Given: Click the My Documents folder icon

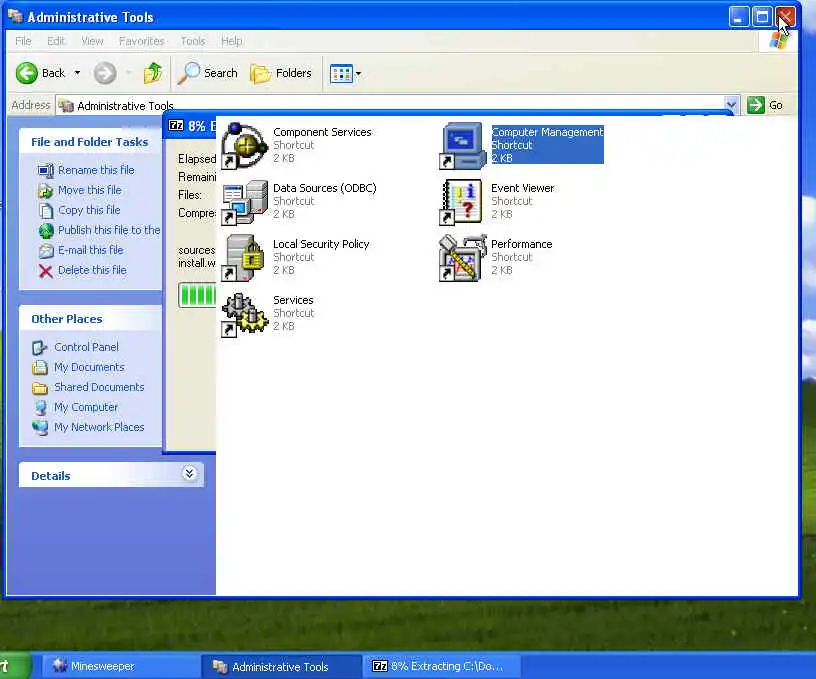Looking at the screenshot, I should (40, 367).
